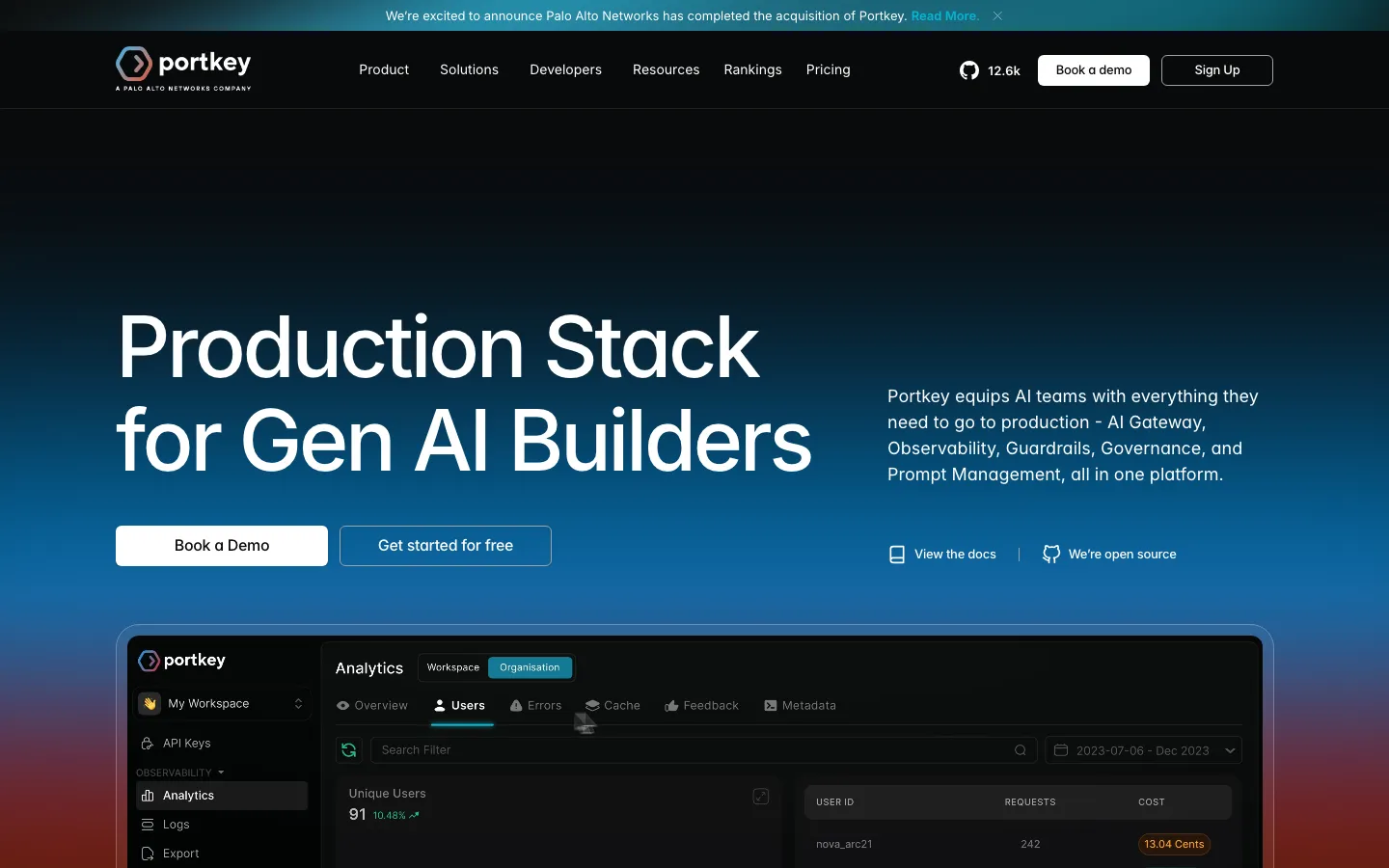This screenshot has height=868, width=1389.
Task: Open the 2023-07-06 - Dec 2023 date dropdown
Action: coord(1143,750)
